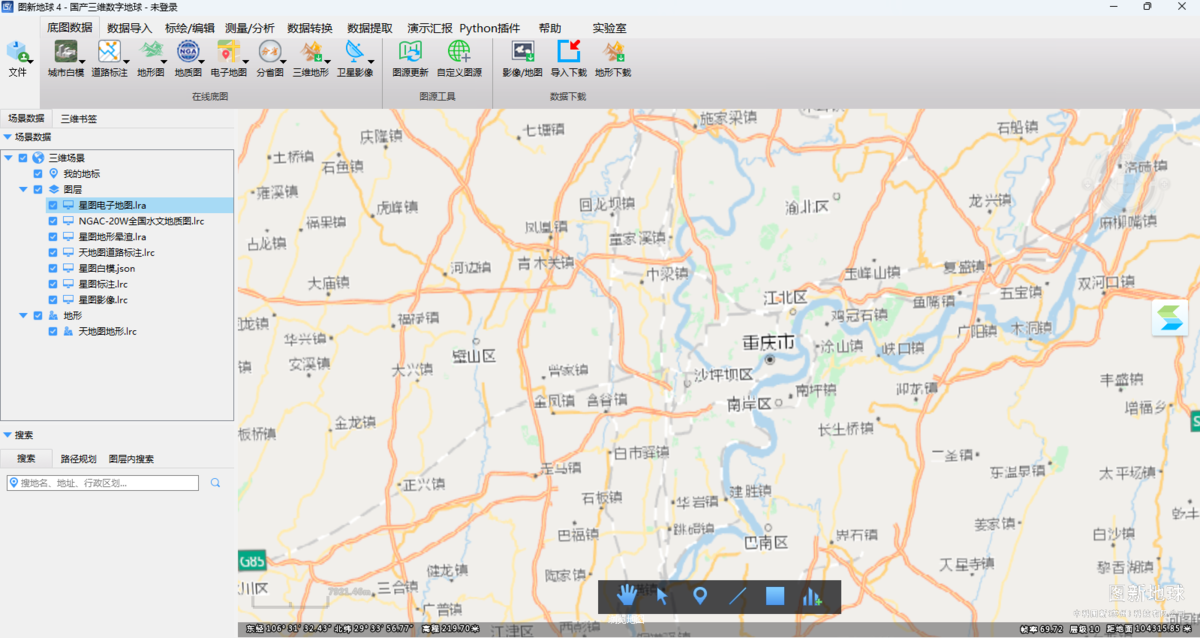Disable the 我的地标 checkbox
1200x638 pixels.
pyautogui.click(x=38, y=173)
